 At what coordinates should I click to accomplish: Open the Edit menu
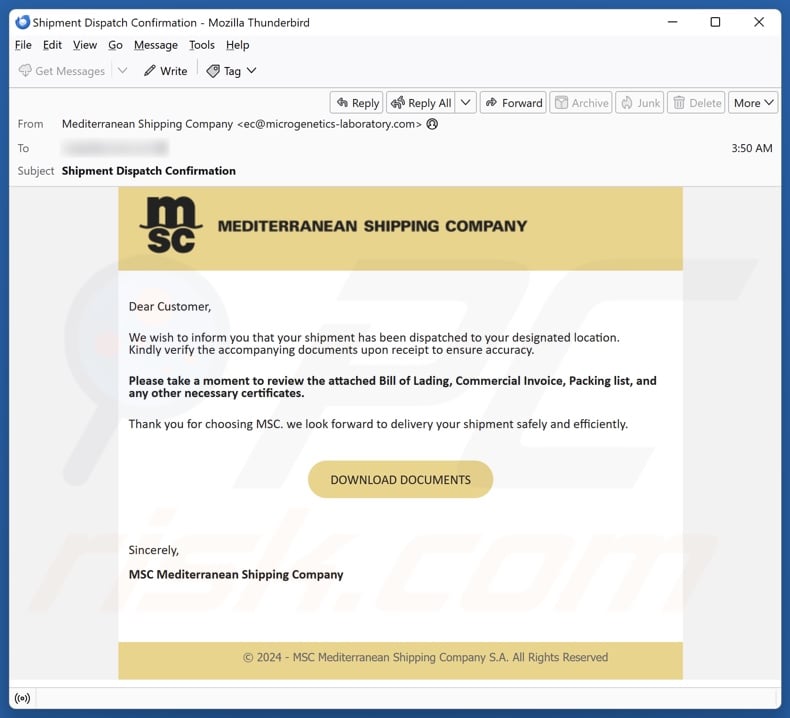tap(52, 45)
